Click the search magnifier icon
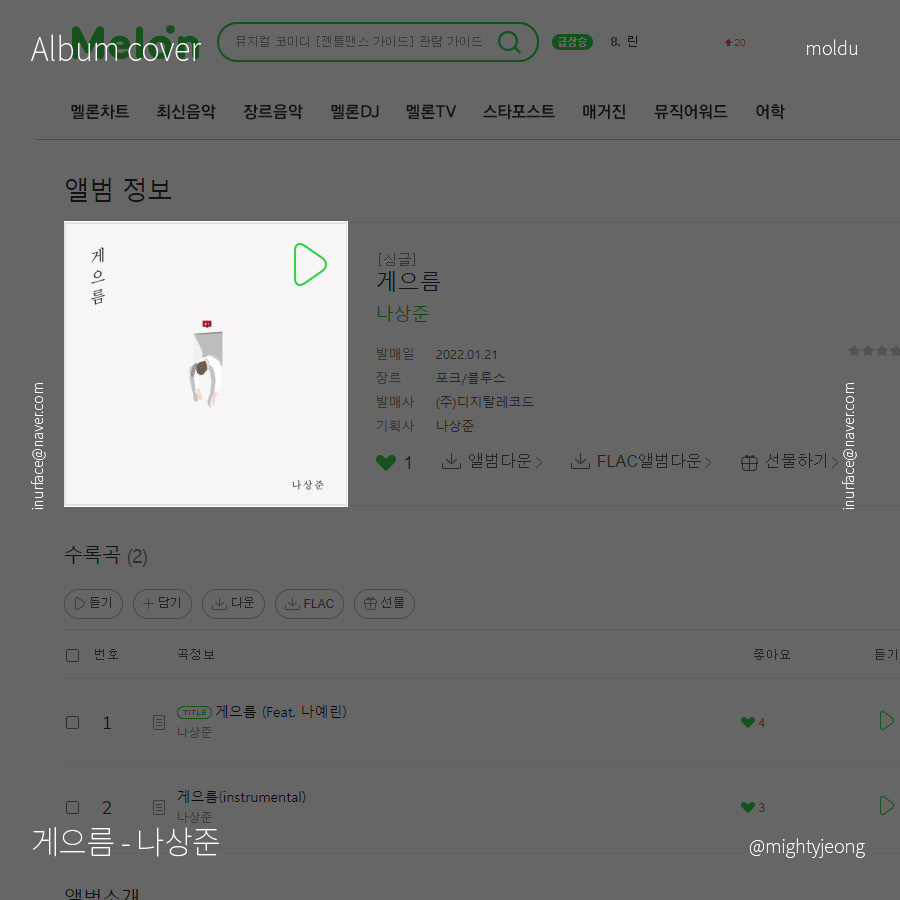 pos(509,42)
